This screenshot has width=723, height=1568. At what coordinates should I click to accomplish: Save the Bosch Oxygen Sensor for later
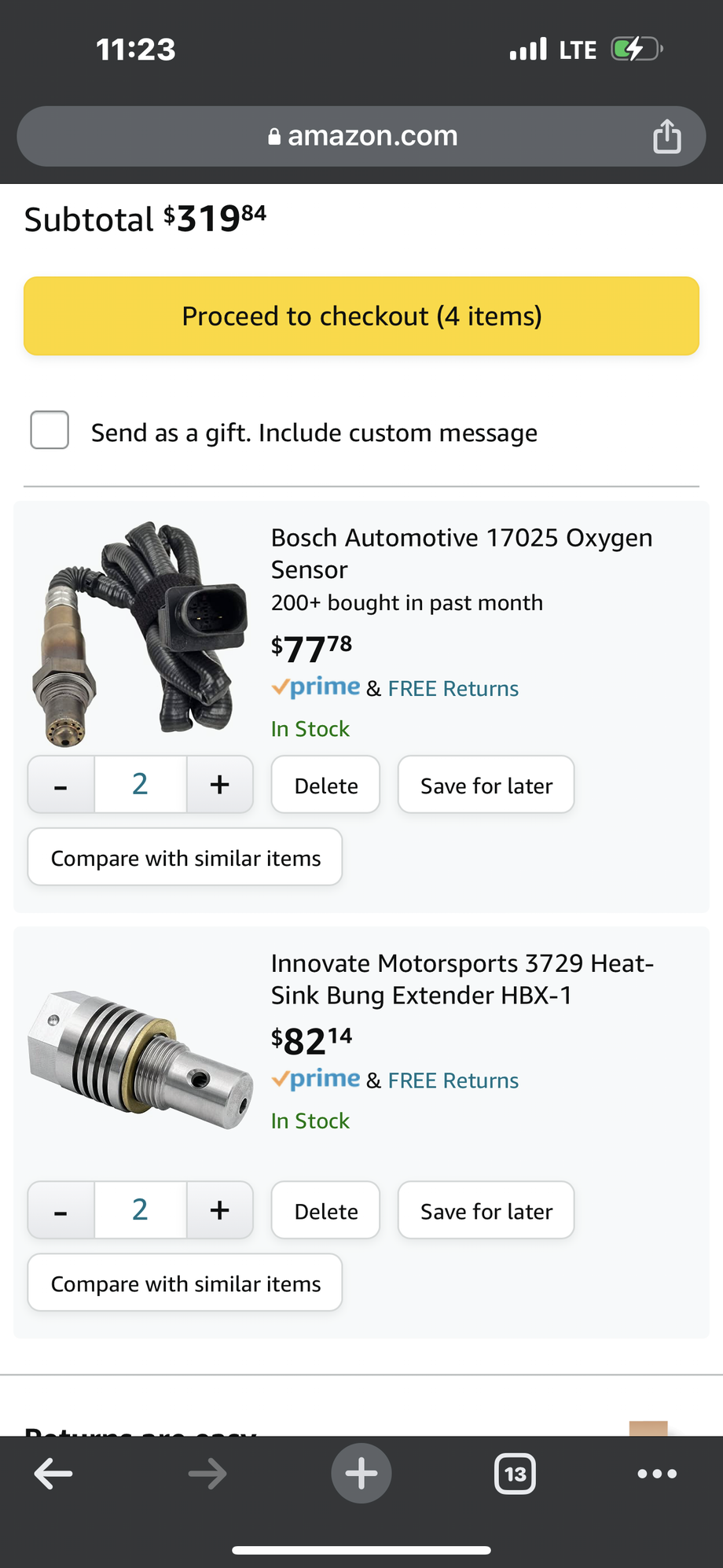click(486, 786)
